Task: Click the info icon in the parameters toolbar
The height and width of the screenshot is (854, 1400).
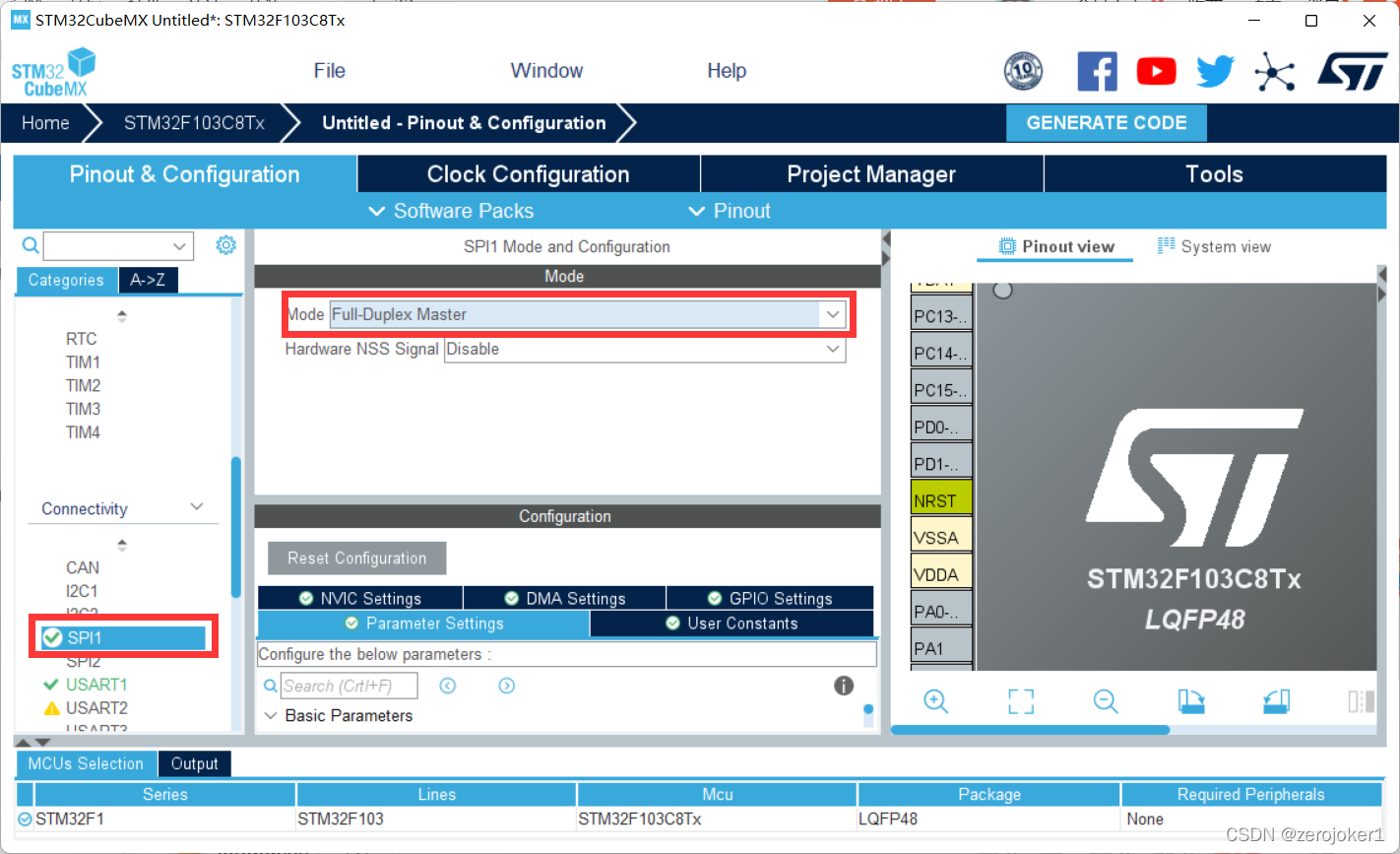Action: (x=844, y=686)
